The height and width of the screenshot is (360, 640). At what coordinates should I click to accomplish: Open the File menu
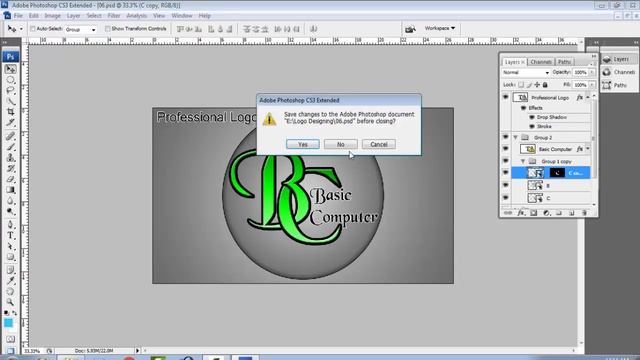[x=18, y=16]
